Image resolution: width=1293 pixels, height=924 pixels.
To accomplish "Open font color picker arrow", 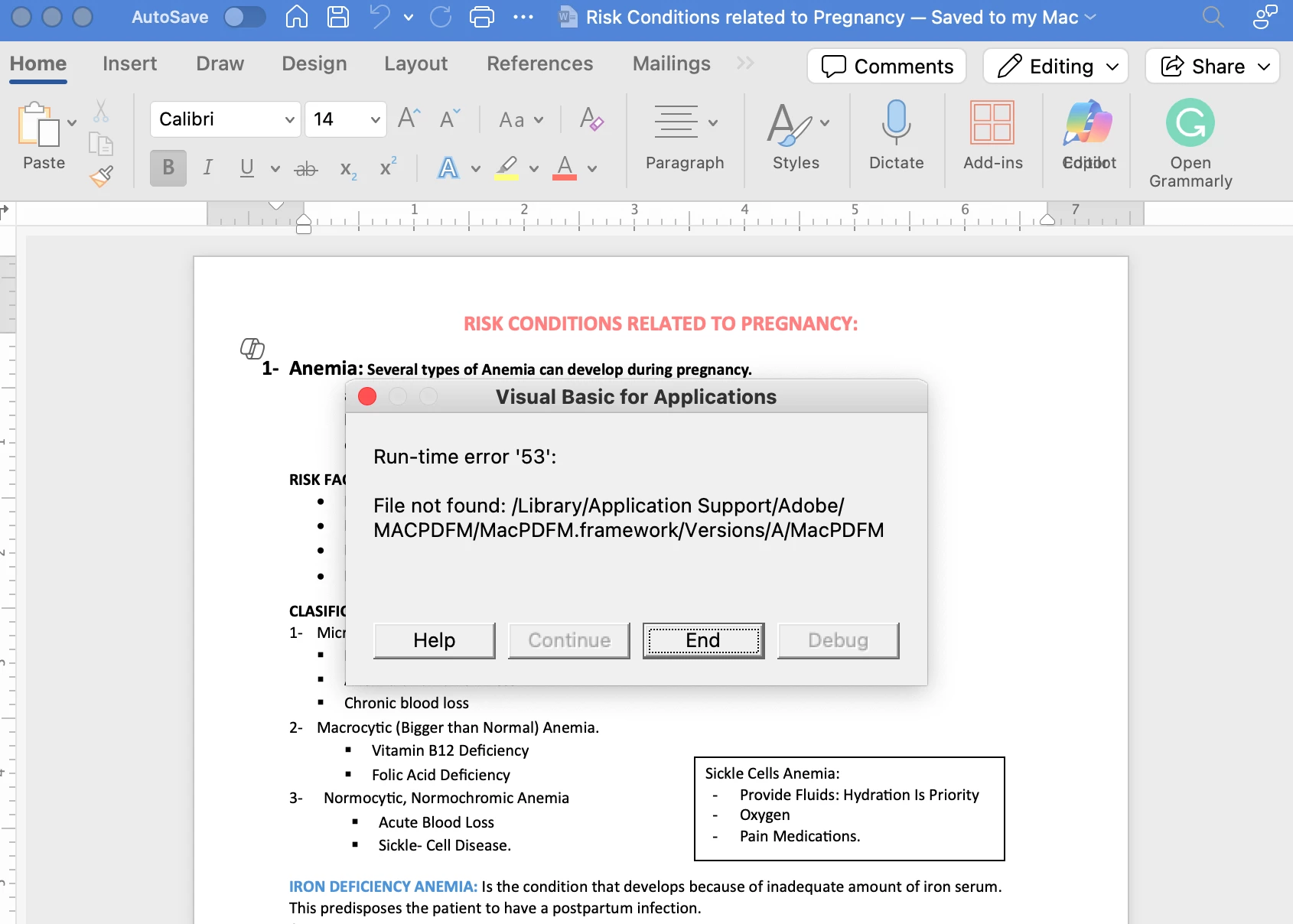I will click(x=592, y=169).
